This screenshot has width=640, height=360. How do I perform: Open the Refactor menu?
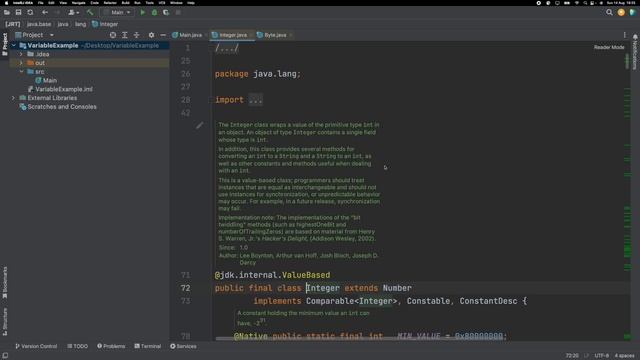[x=110, y=3]
